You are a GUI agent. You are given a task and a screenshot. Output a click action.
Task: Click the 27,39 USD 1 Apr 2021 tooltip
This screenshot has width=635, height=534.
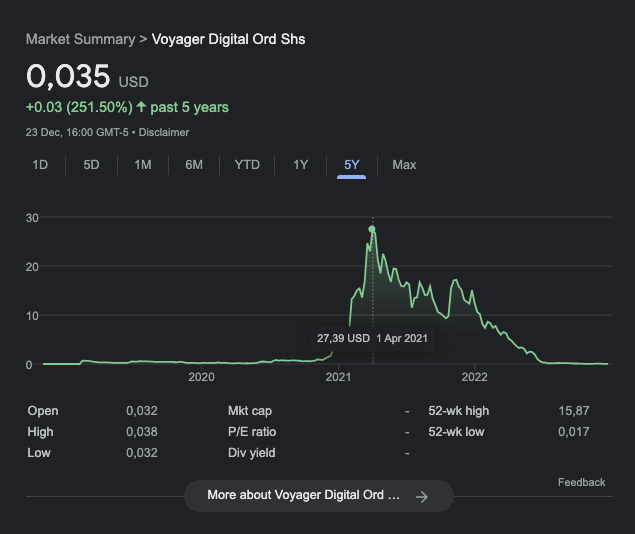click(x=372, y=338)
